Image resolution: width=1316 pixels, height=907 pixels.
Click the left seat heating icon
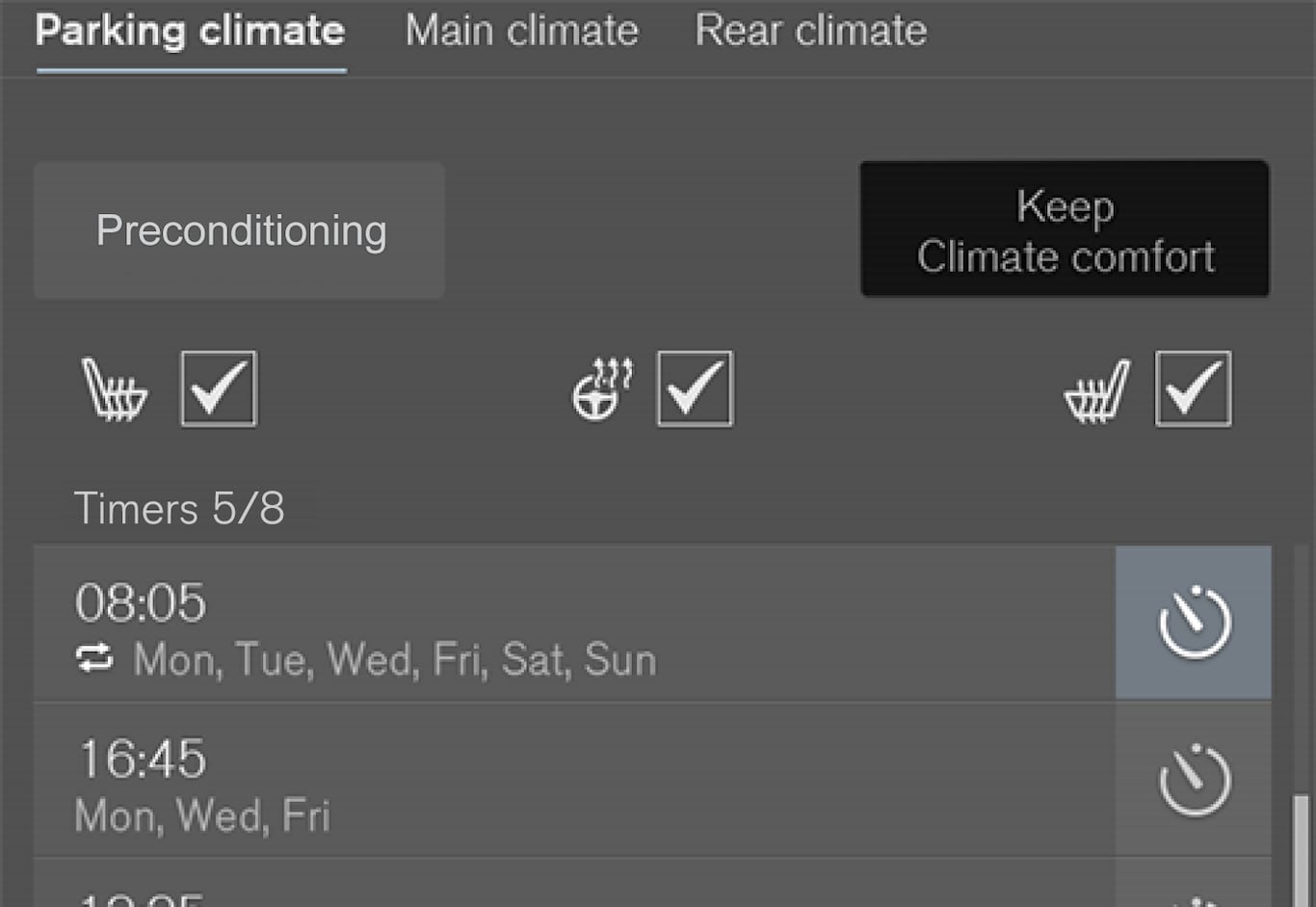click(115, 389)
